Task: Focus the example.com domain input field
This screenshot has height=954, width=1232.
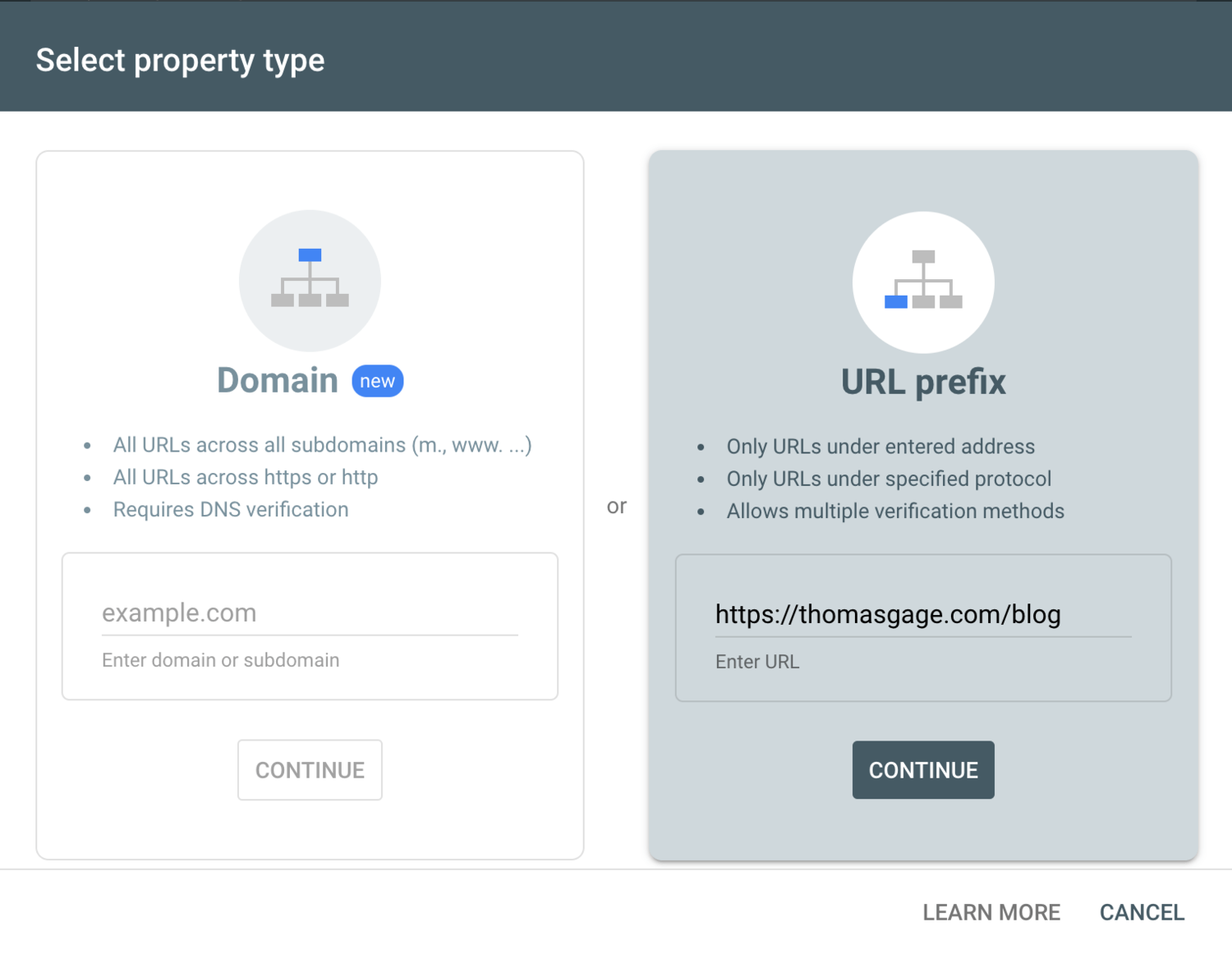Action: click(310, 612)
